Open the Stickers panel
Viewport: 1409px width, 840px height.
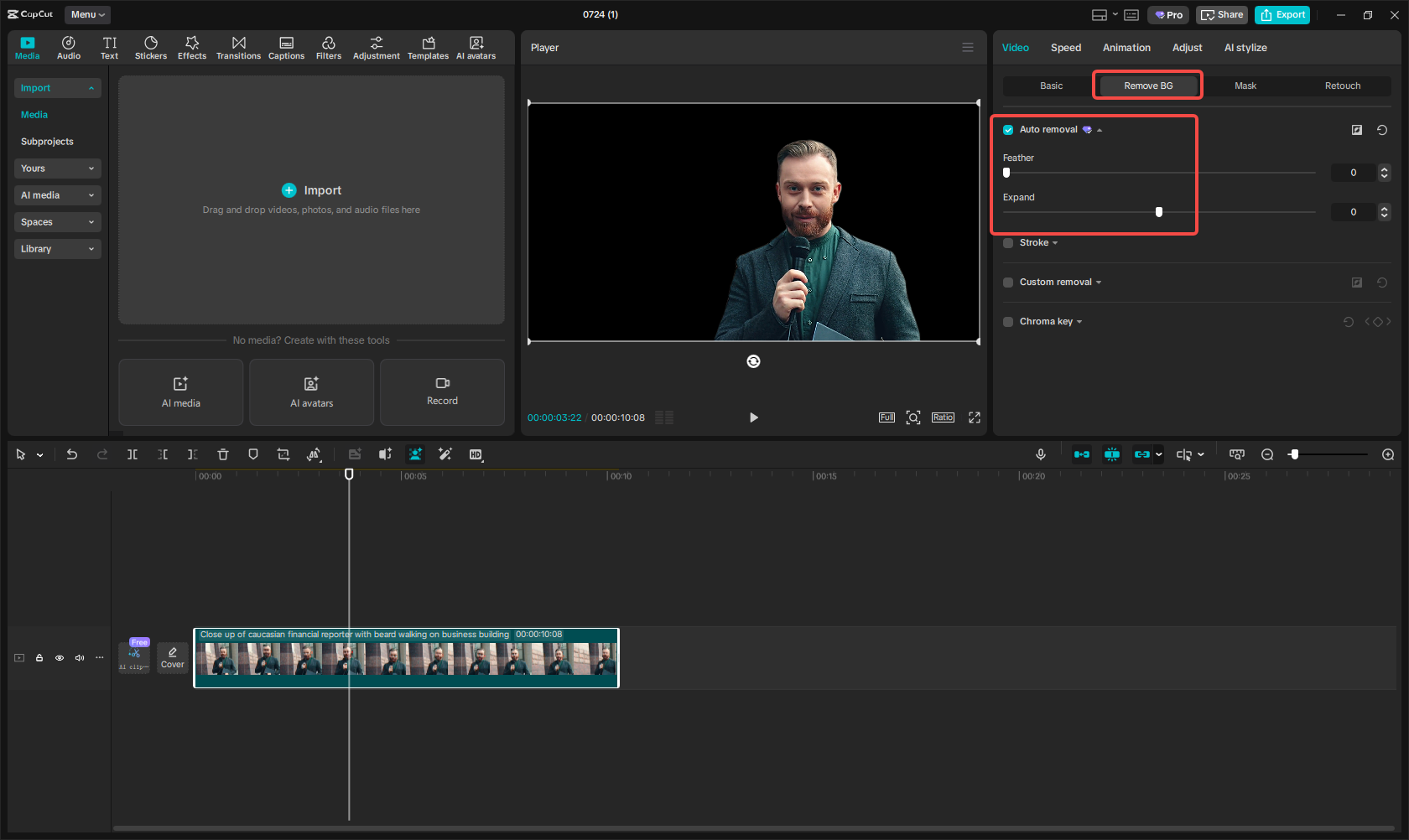click(151, 47)
